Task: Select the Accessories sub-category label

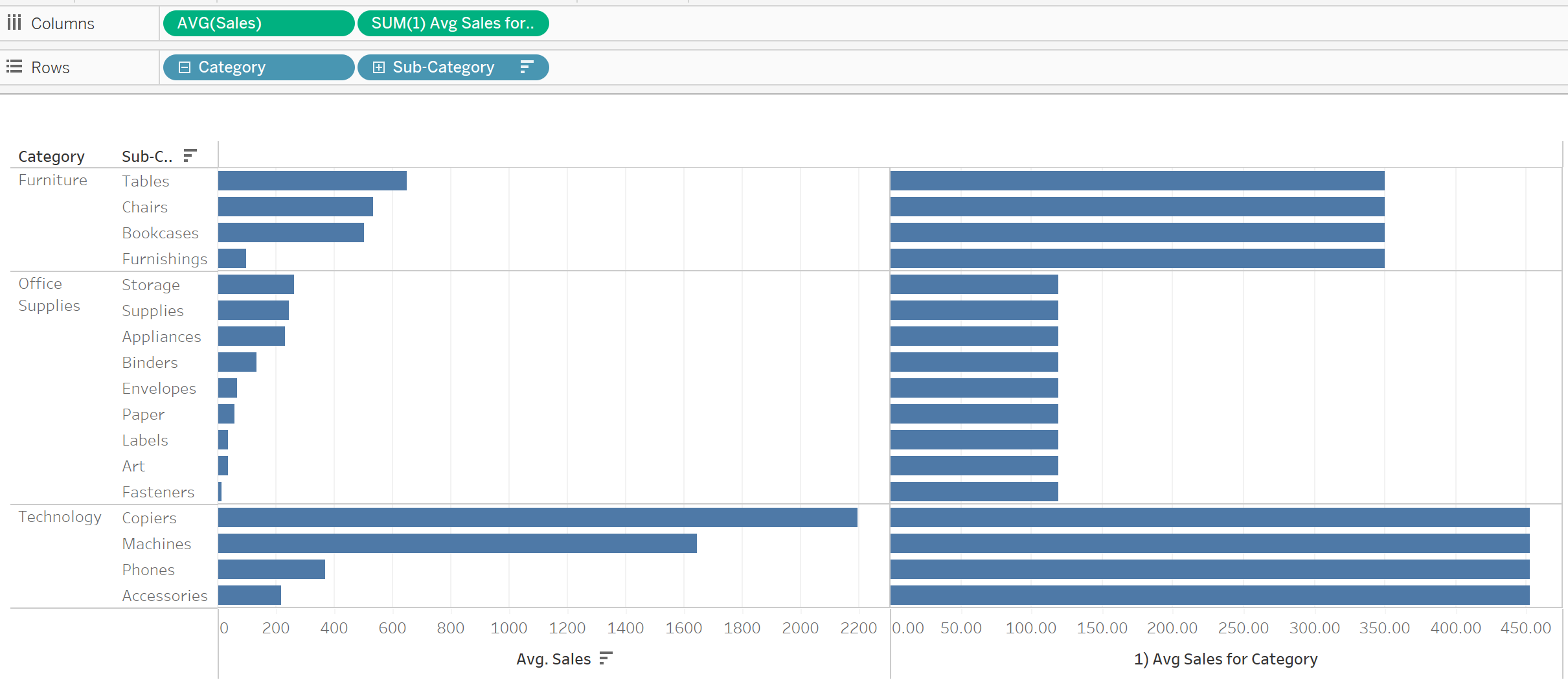Action: tap(165, 596)
